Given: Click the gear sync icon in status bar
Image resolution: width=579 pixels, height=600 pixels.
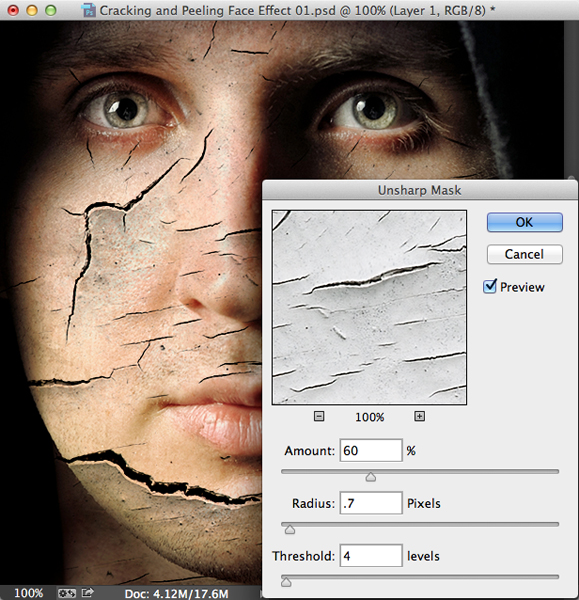Looking at the screenshot, I should tap(67, 593).
